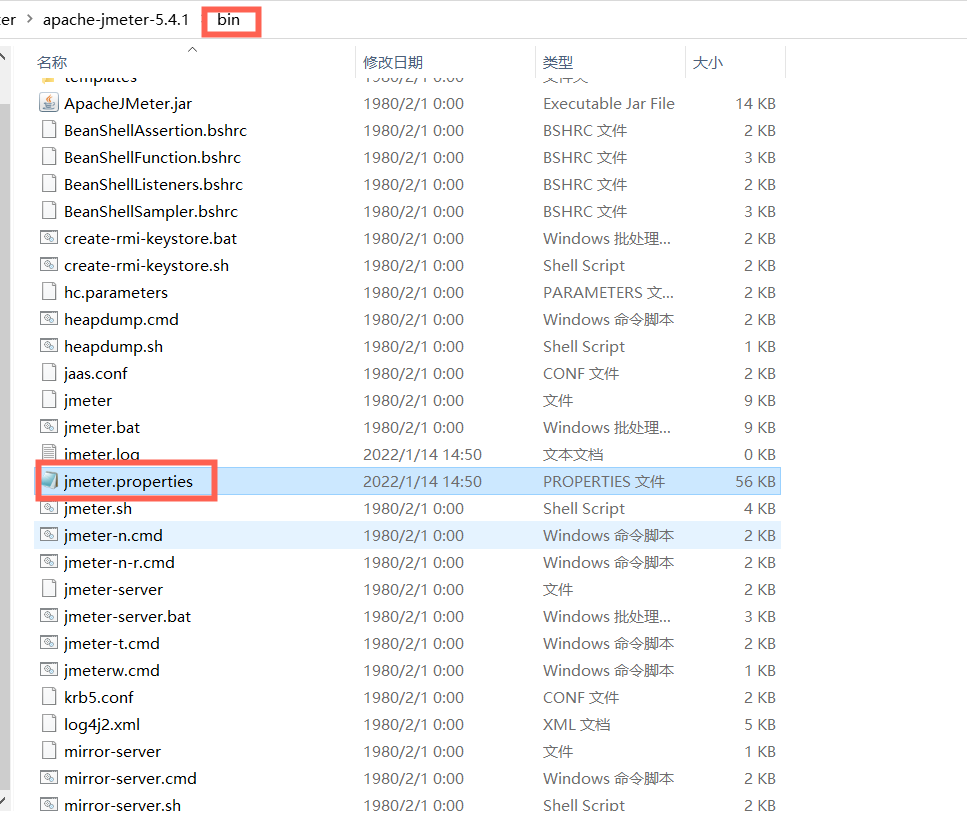Image resolution: width=967 pixels, height=821 pixels.
Task: Click the PROPERTIES 文件 type cell
Action: 604,481
